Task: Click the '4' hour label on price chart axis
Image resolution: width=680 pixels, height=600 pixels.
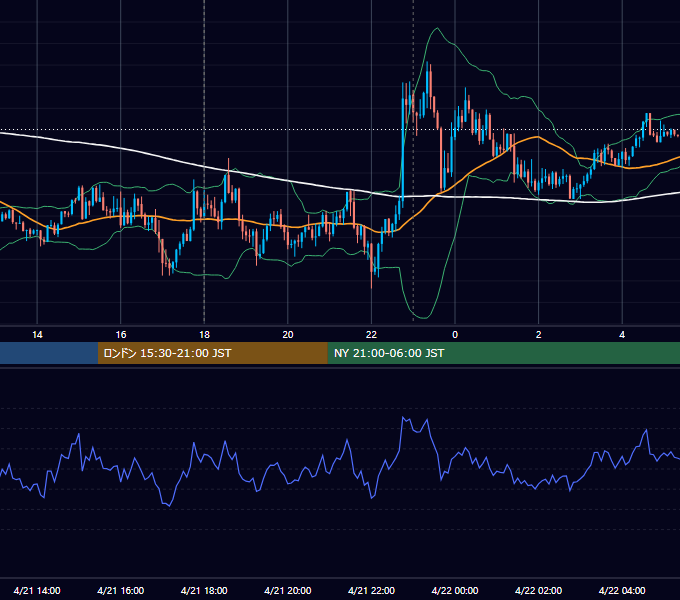Action: pos(622,334)
